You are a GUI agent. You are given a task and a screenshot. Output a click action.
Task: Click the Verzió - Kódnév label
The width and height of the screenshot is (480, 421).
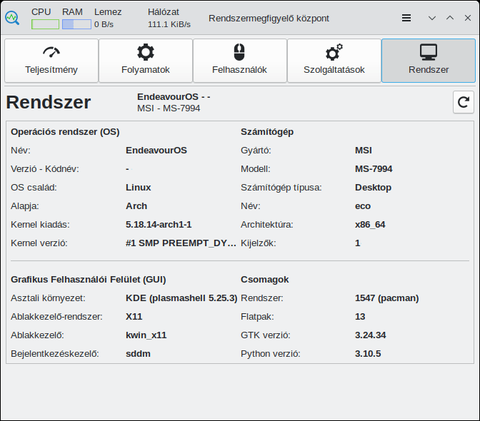tap(45, 169)
